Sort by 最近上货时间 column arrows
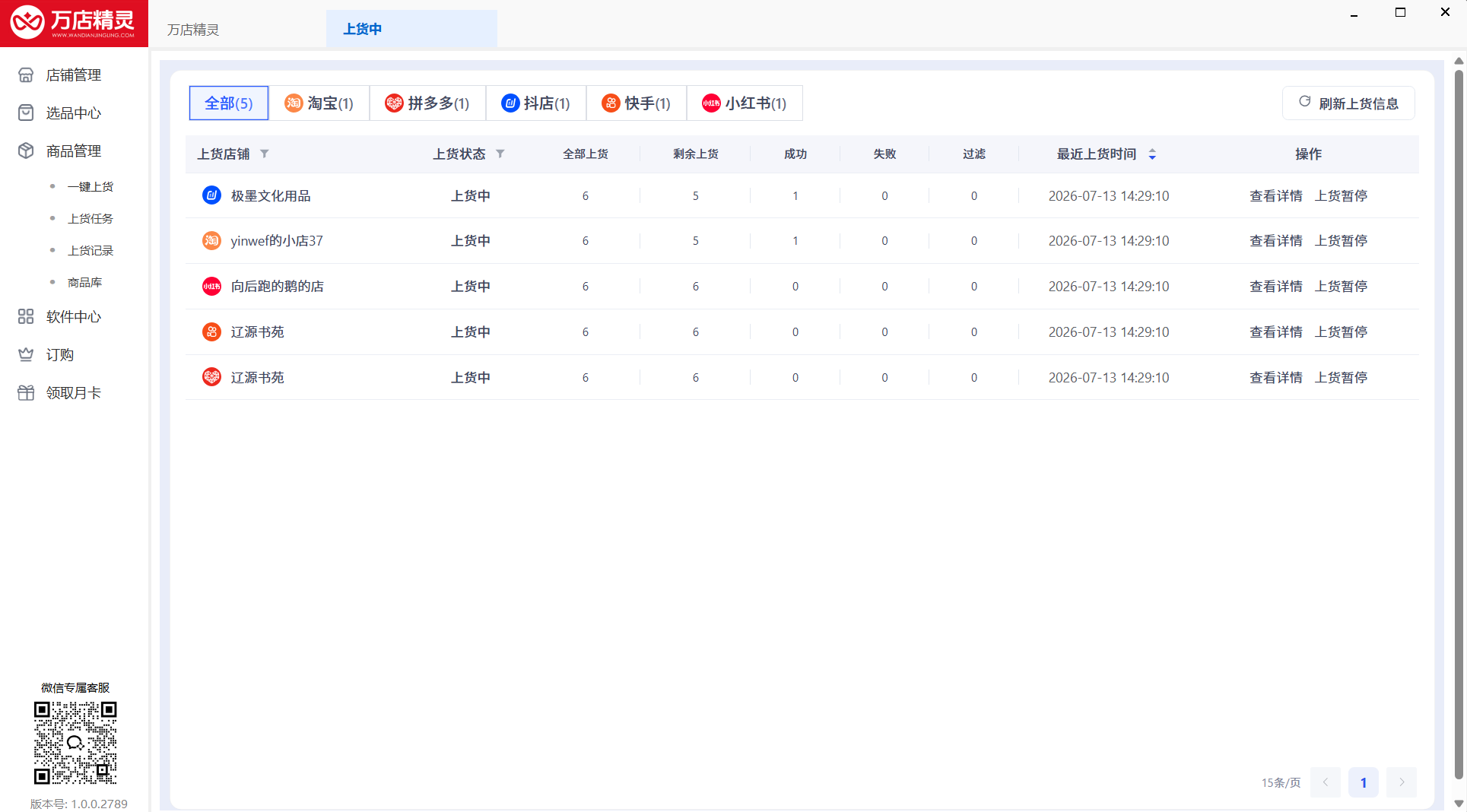The height and width of the screenshot is (812, 1467). coord(1152,154)
